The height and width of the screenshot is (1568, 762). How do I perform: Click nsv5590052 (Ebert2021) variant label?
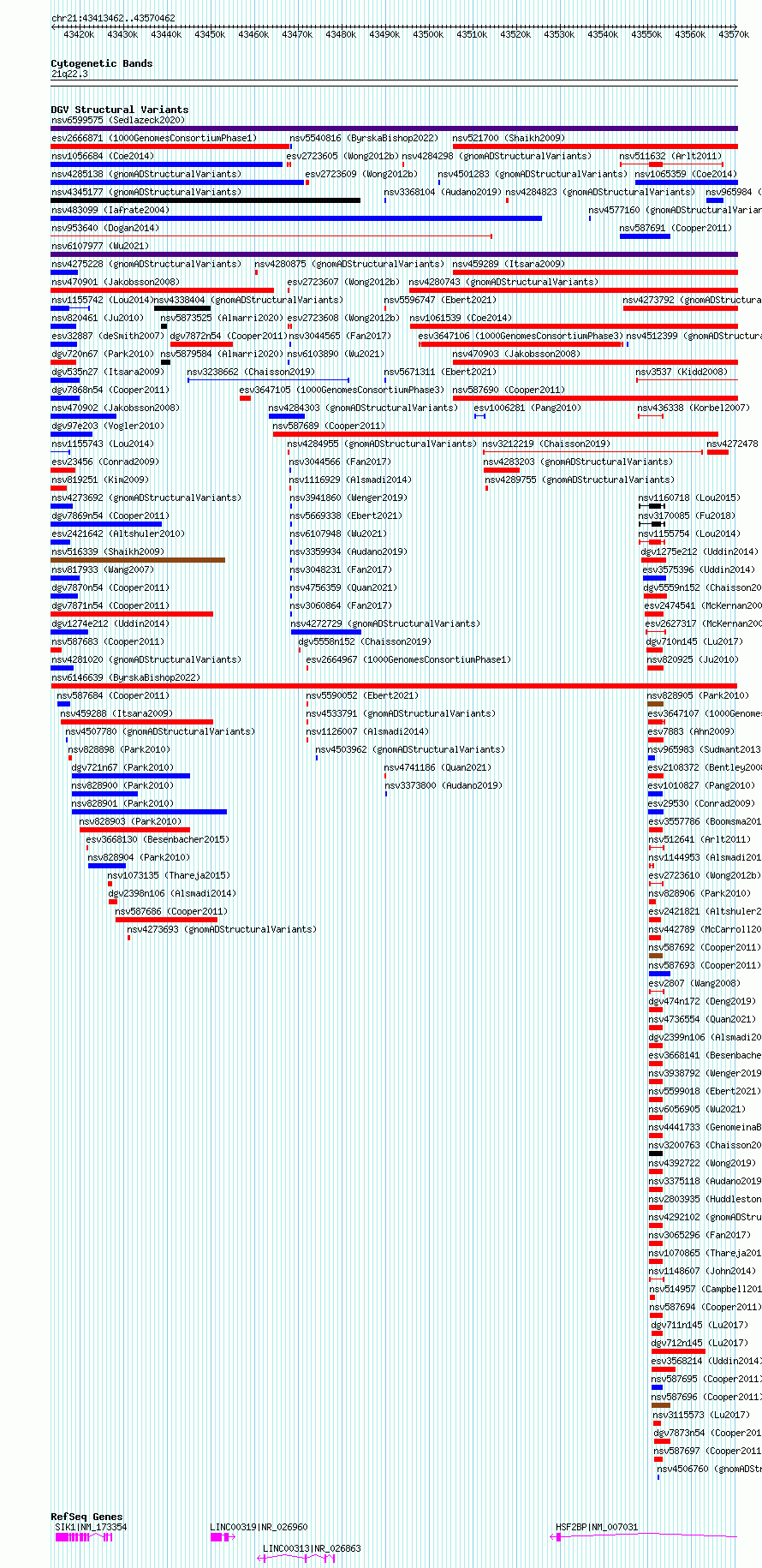tap(363, 696)
